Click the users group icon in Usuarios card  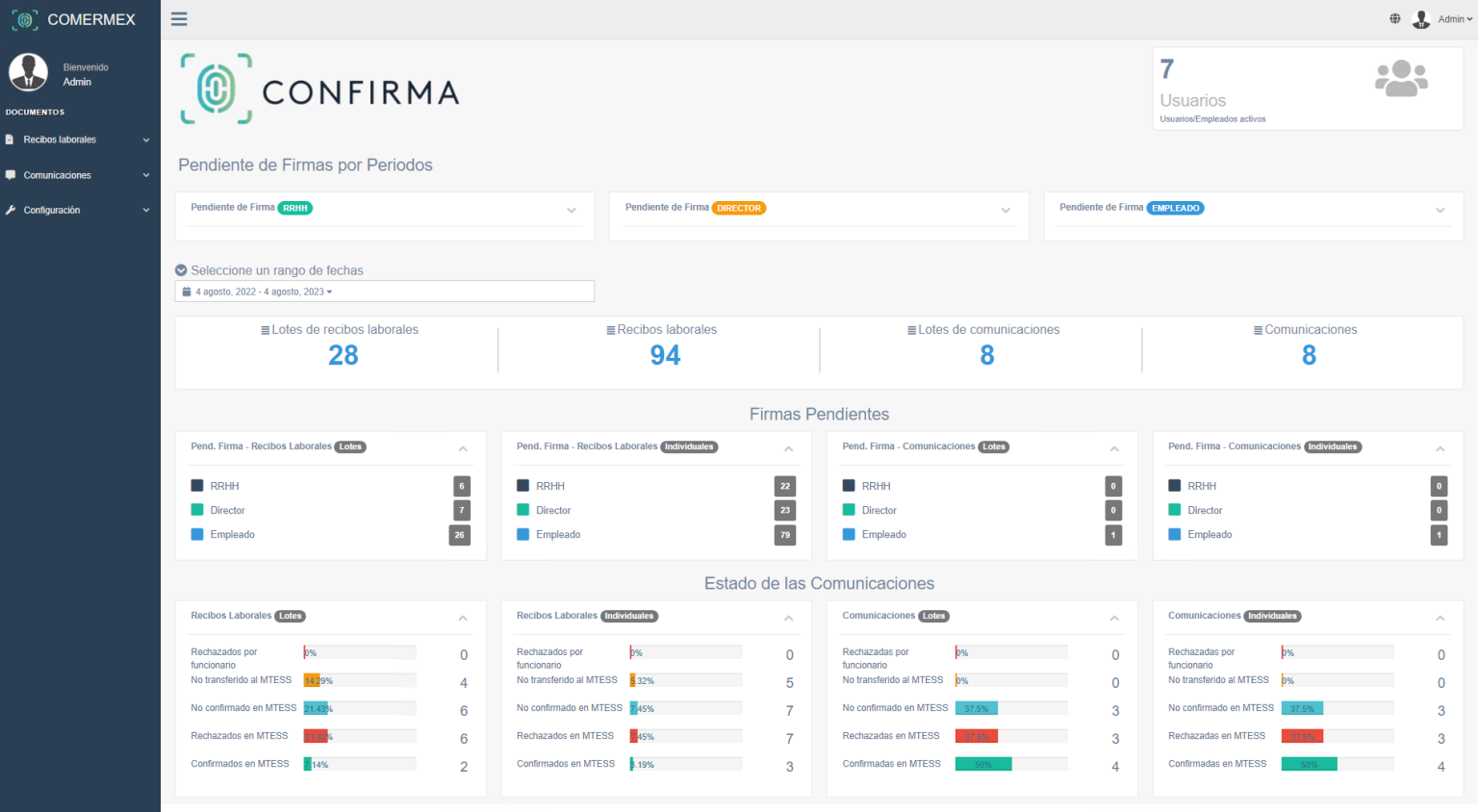tap(1401, 78)
